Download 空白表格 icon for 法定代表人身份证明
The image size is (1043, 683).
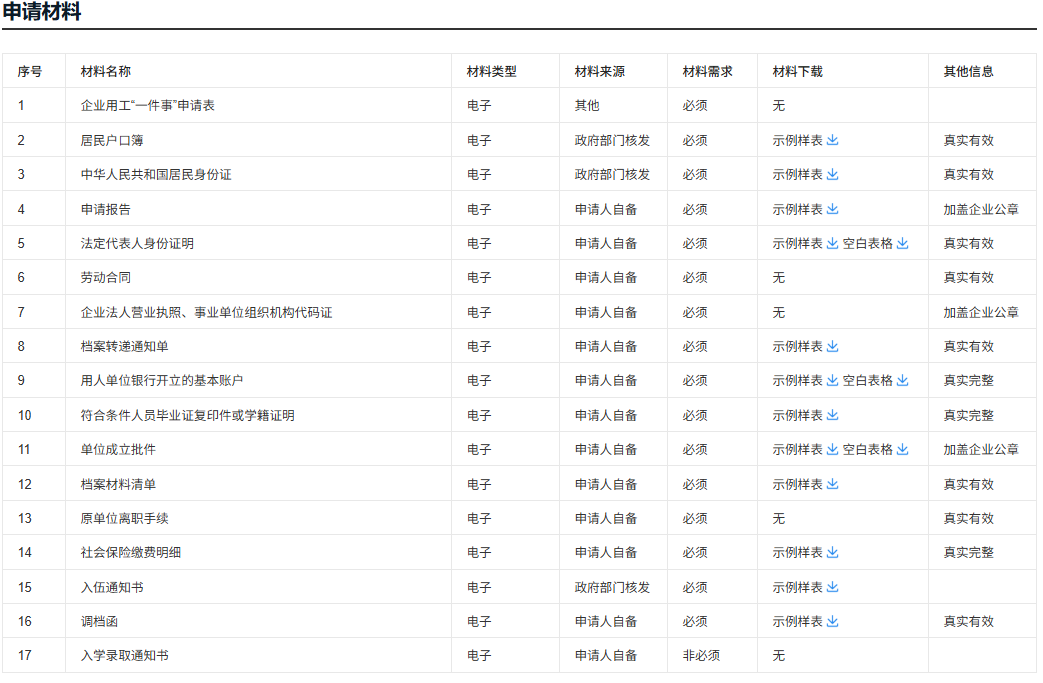coord(902,243)
